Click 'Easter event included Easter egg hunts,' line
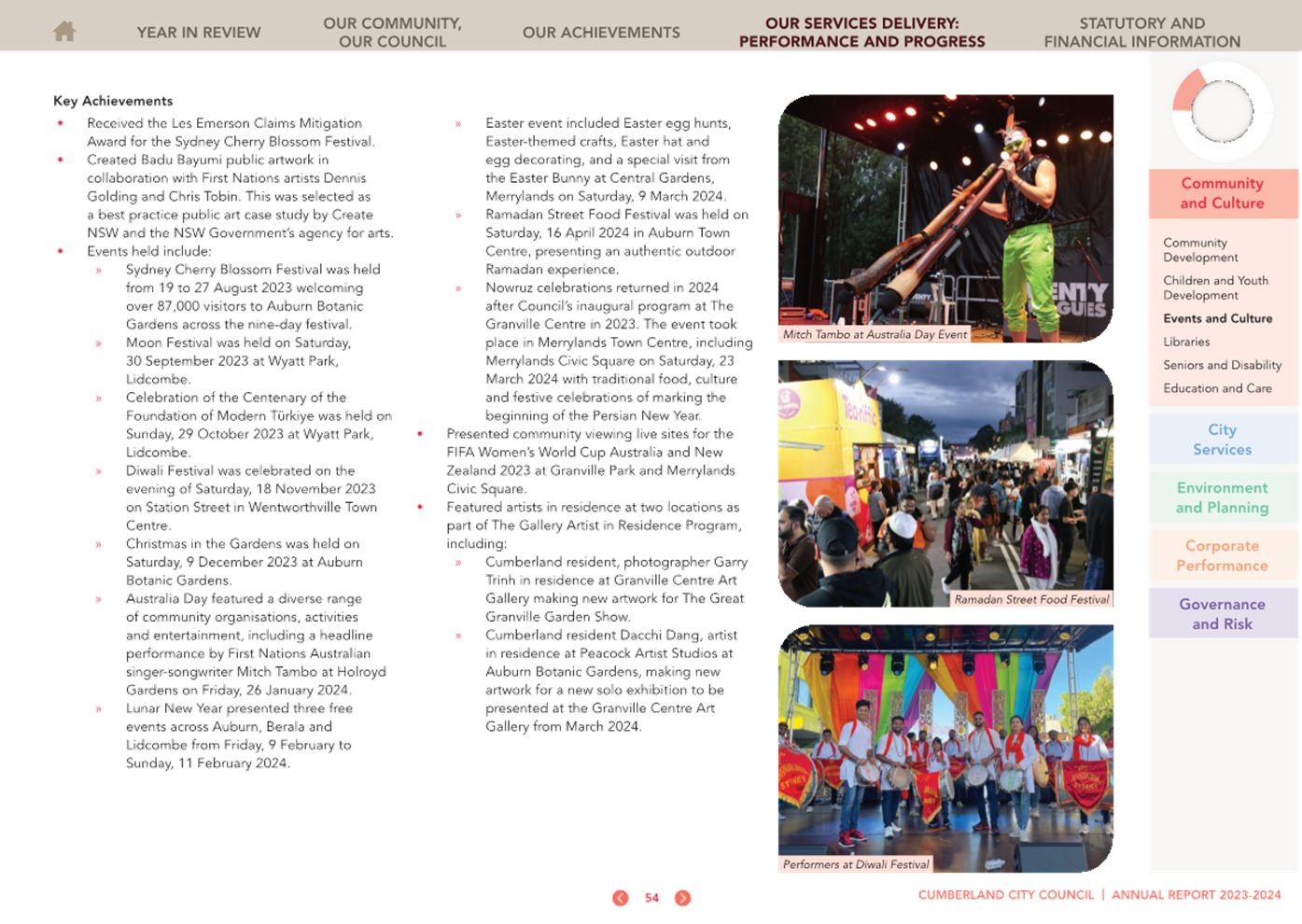The image size is (1302, 924). click(609, 123)
